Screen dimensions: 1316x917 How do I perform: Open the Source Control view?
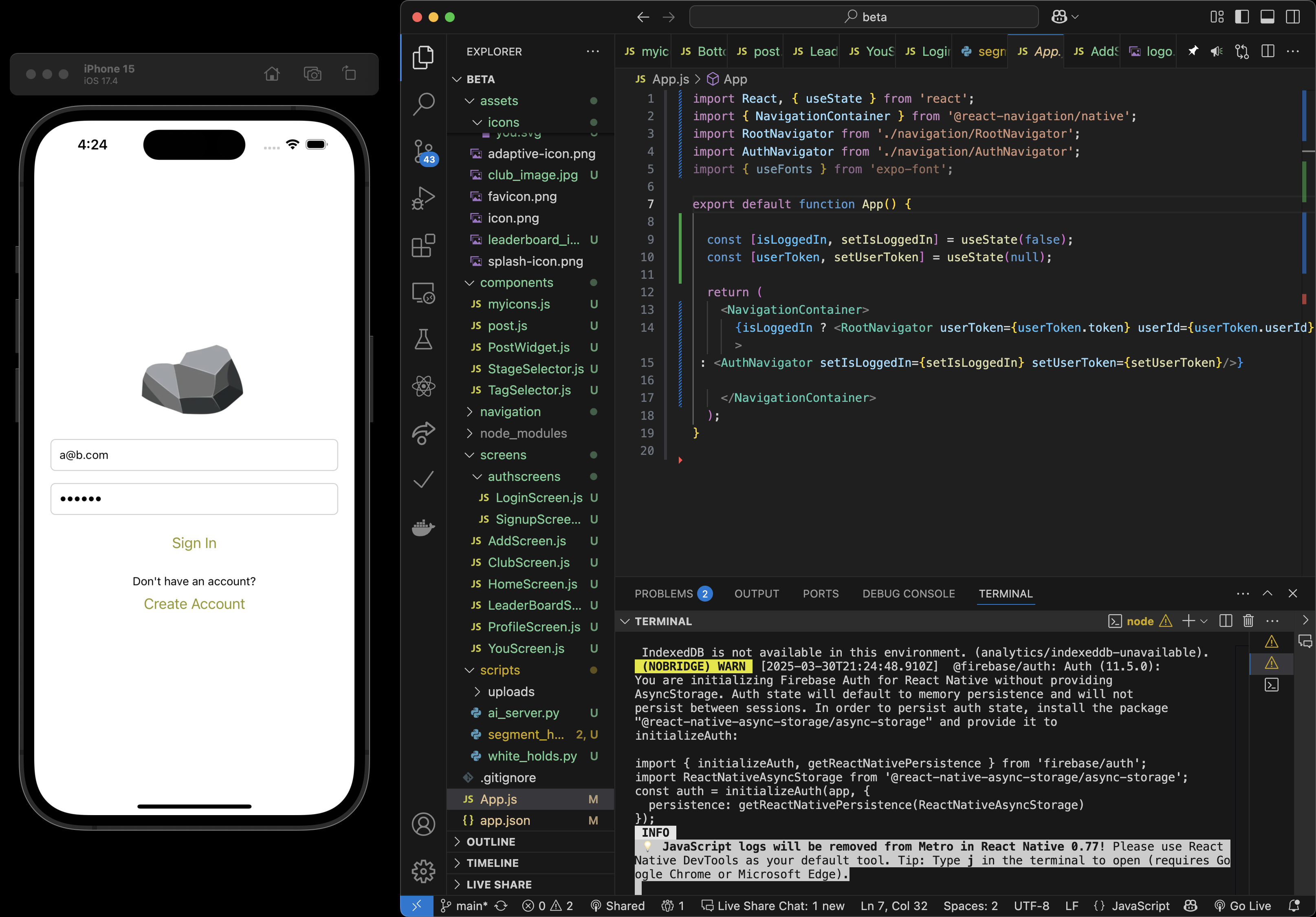point(424,151)
